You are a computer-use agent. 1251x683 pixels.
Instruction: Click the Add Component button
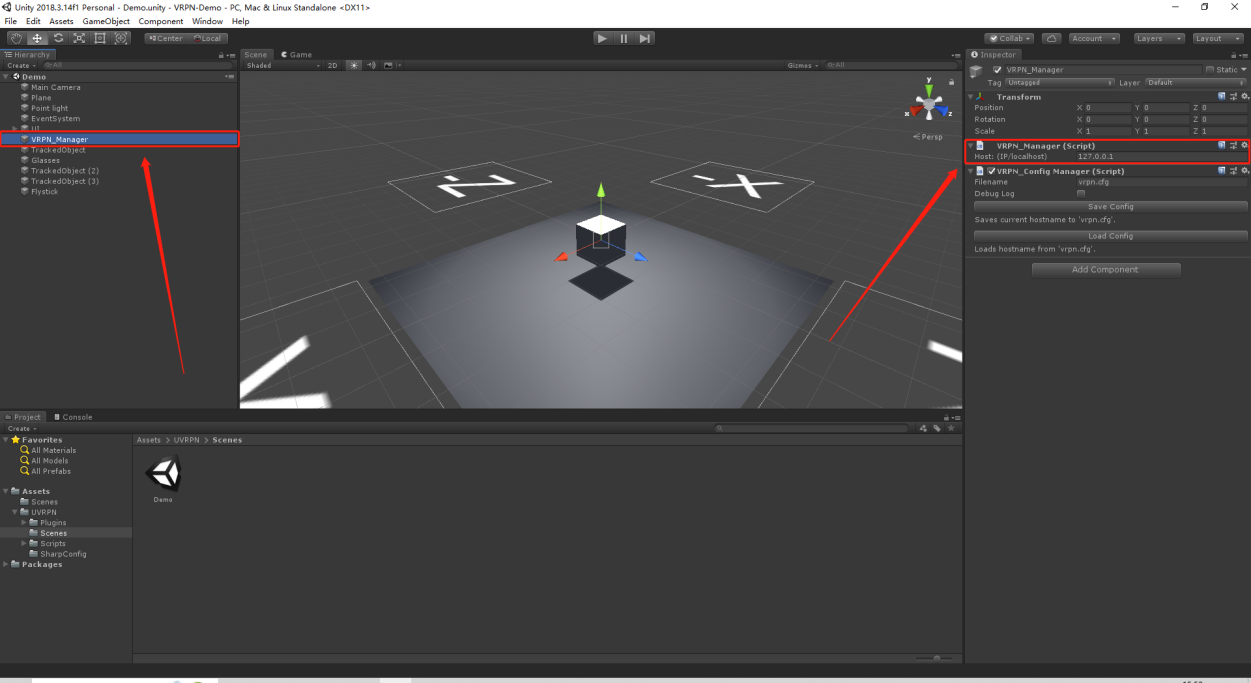tap(1105, 270)
